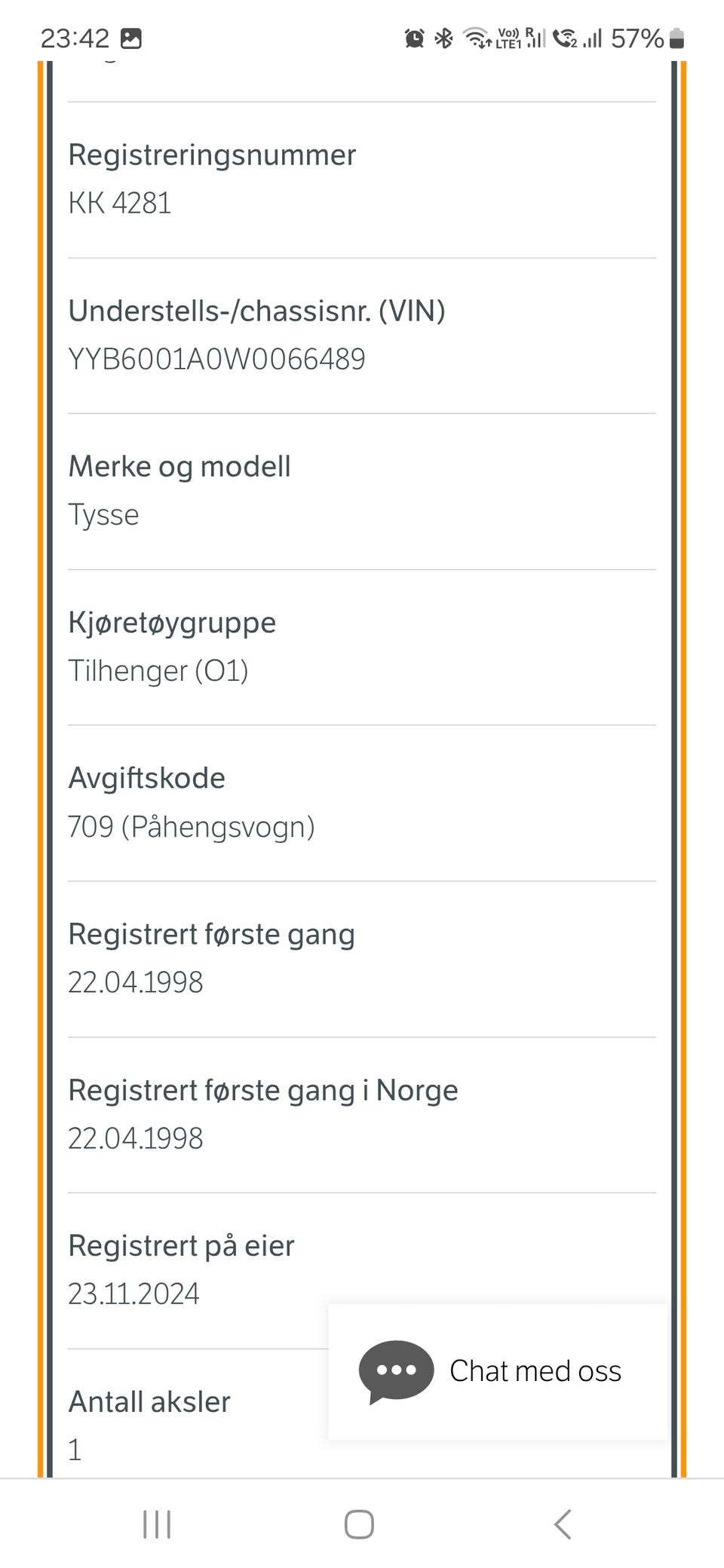Screen dimensions: 724x1568
Task: Open the chat speech bubble icon
Action: (x=396, y=1371)
